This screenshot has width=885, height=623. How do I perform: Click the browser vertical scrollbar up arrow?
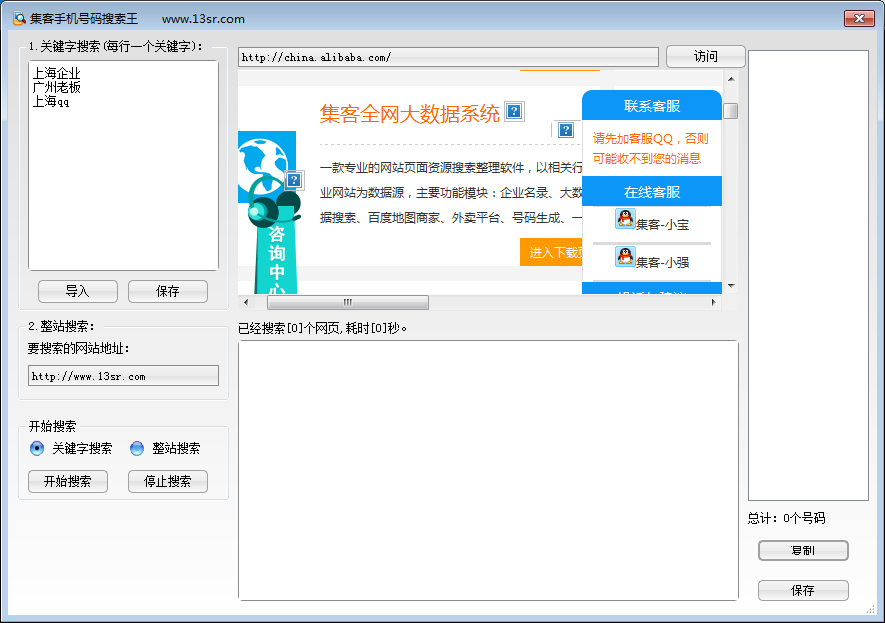(x=731, y=80)
